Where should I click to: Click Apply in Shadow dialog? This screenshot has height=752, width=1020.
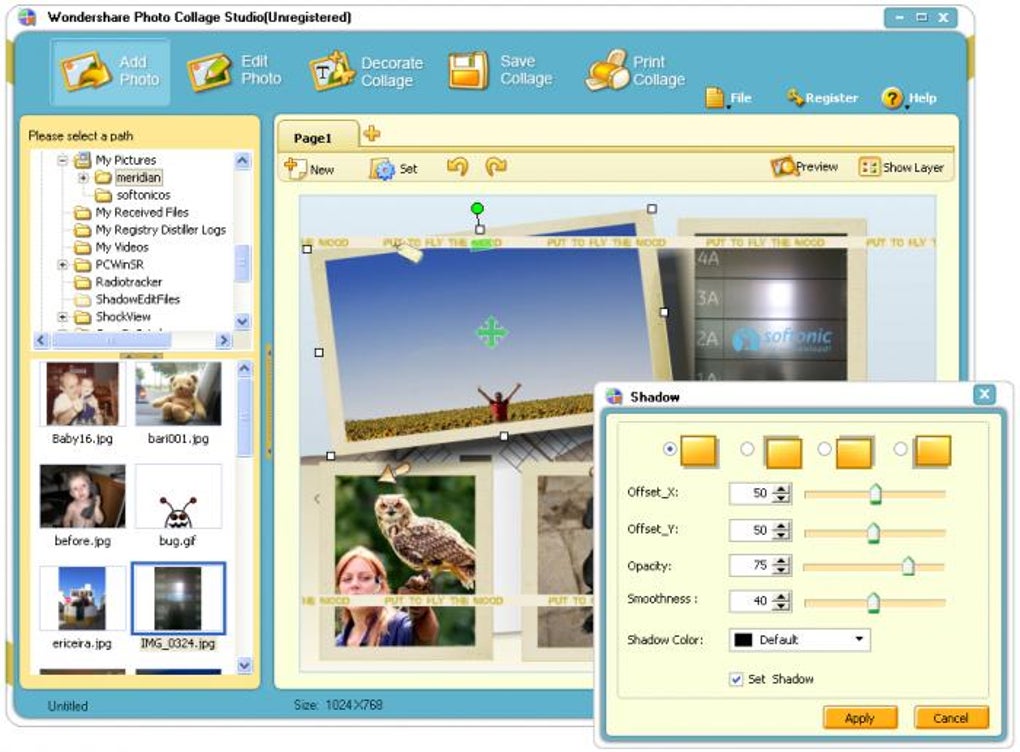tap(860, 718)
